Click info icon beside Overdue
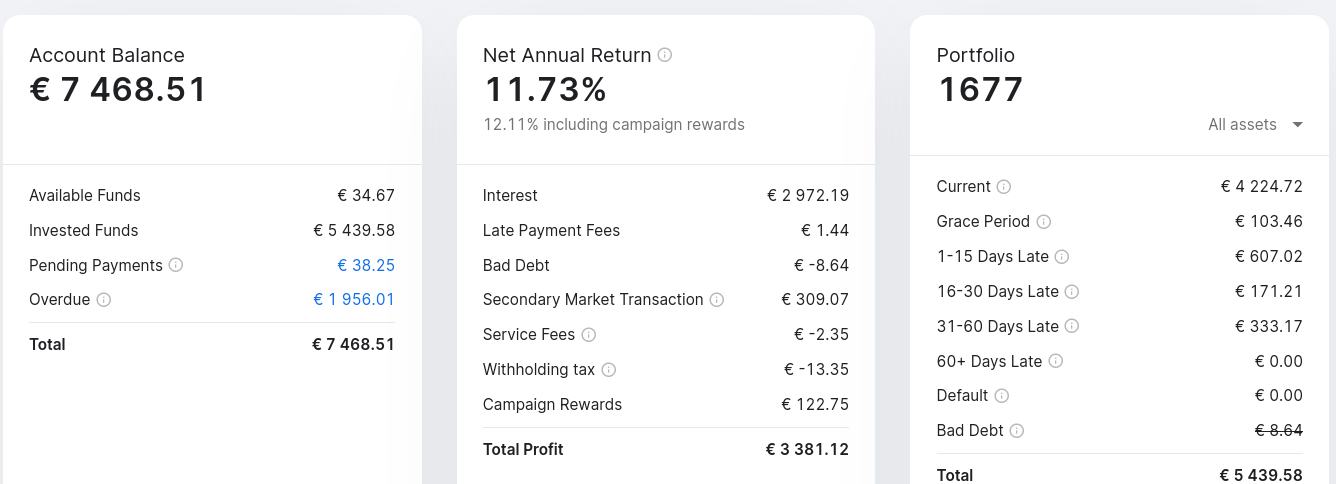 pos(104,300)
